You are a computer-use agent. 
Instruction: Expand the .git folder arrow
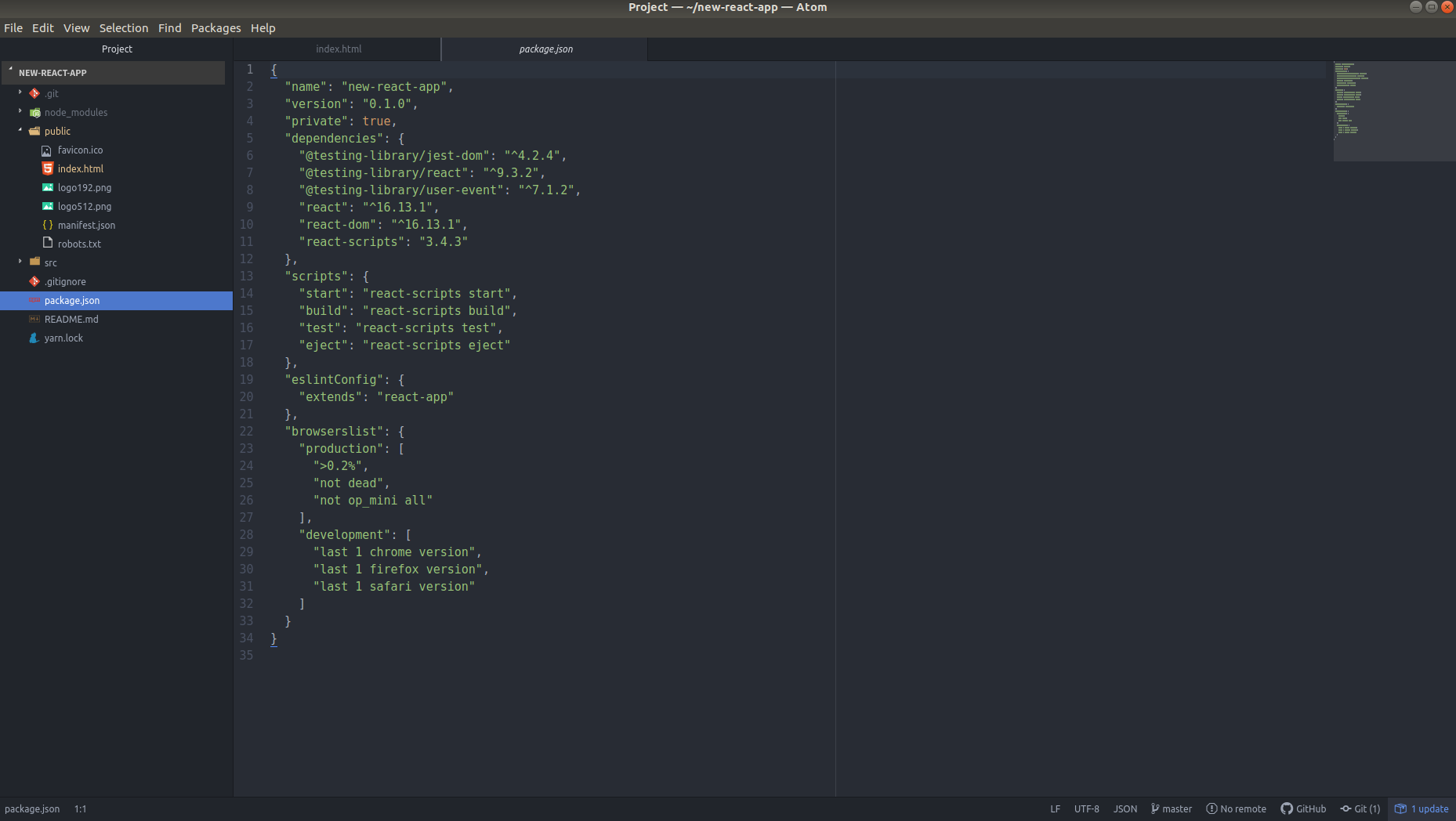coord(20,92)
